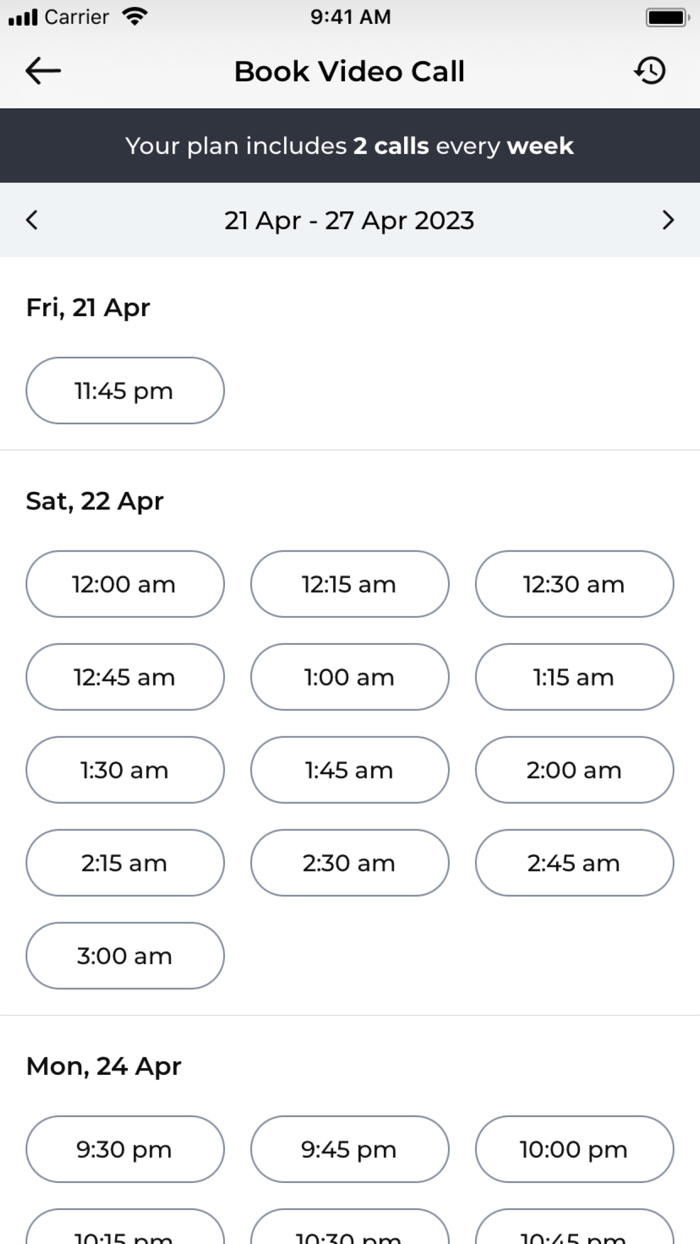Book the 12:00 am Saturday slot
The height and width of the screenshot is (1244, 700).
click(125, 584)
